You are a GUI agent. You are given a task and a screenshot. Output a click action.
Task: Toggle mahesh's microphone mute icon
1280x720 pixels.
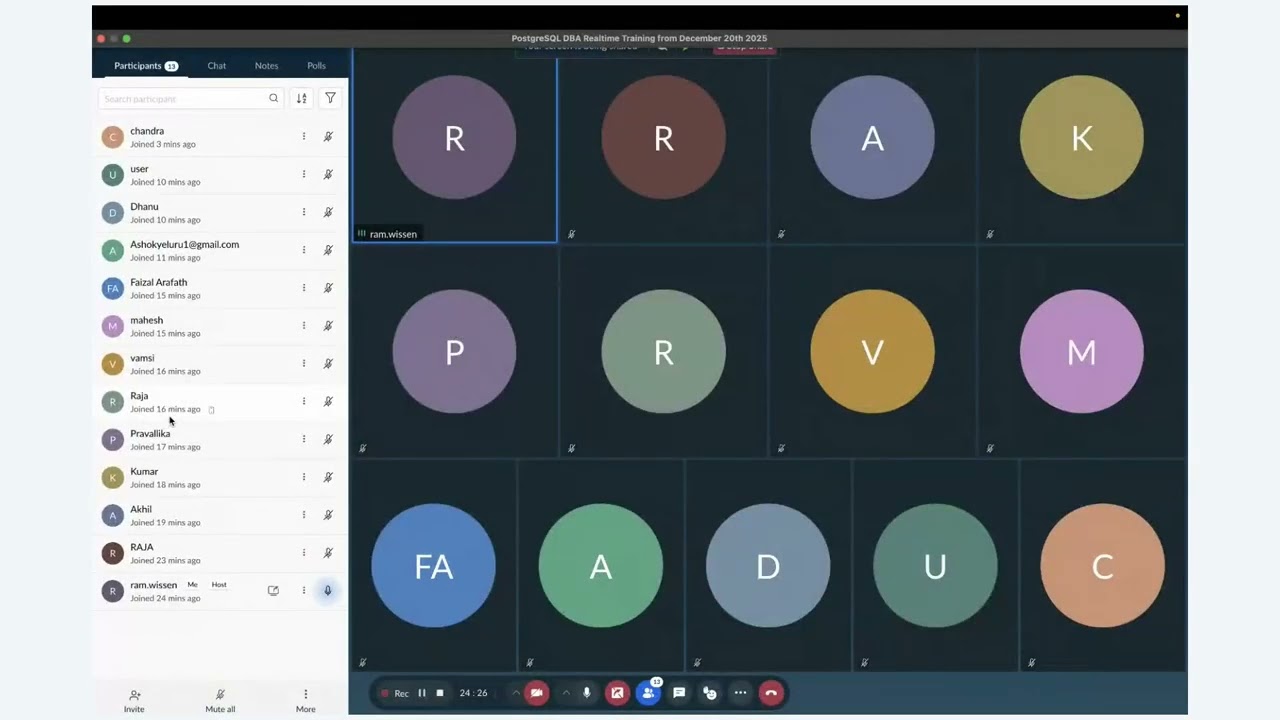click(x=328, y=326)
